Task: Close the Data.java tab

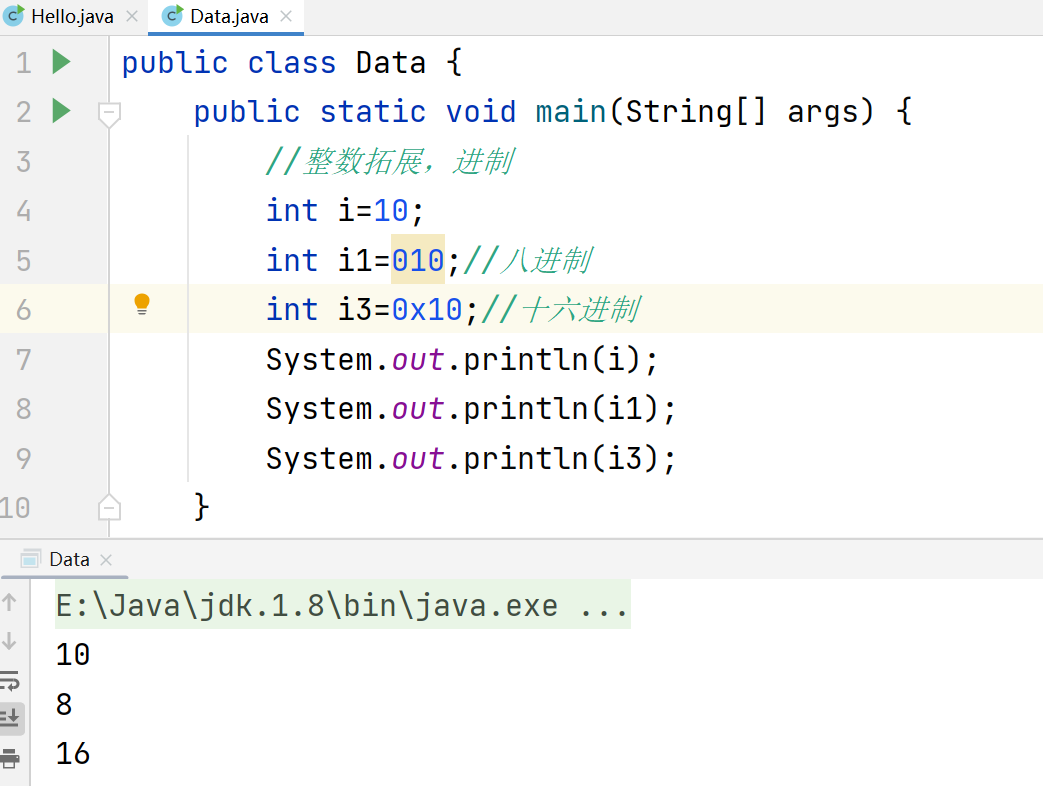Action: (x=286, y=16)
